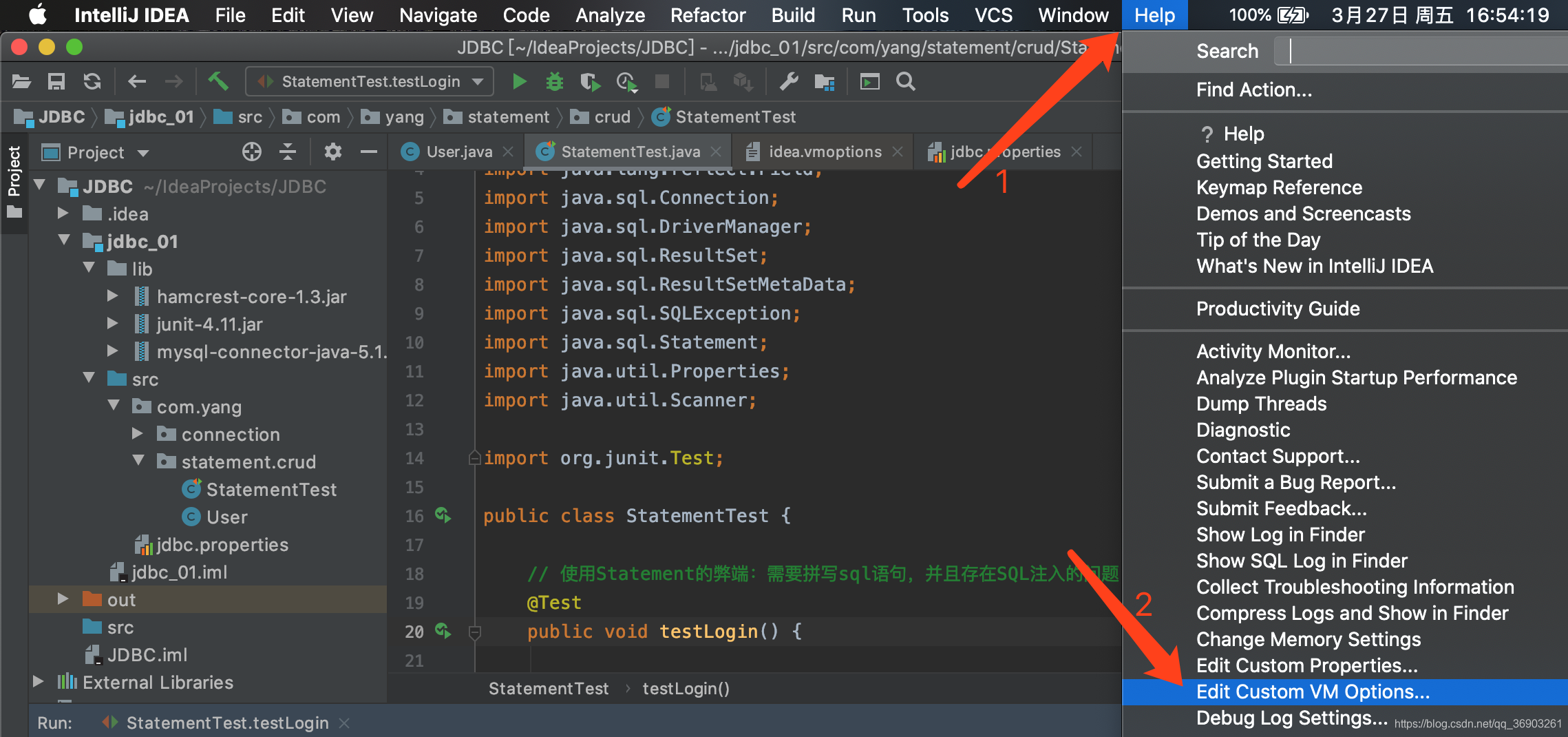This screenshot has width=1568, height=737.
Task: Run with coverage shield icon
Action: pos(590,82)
